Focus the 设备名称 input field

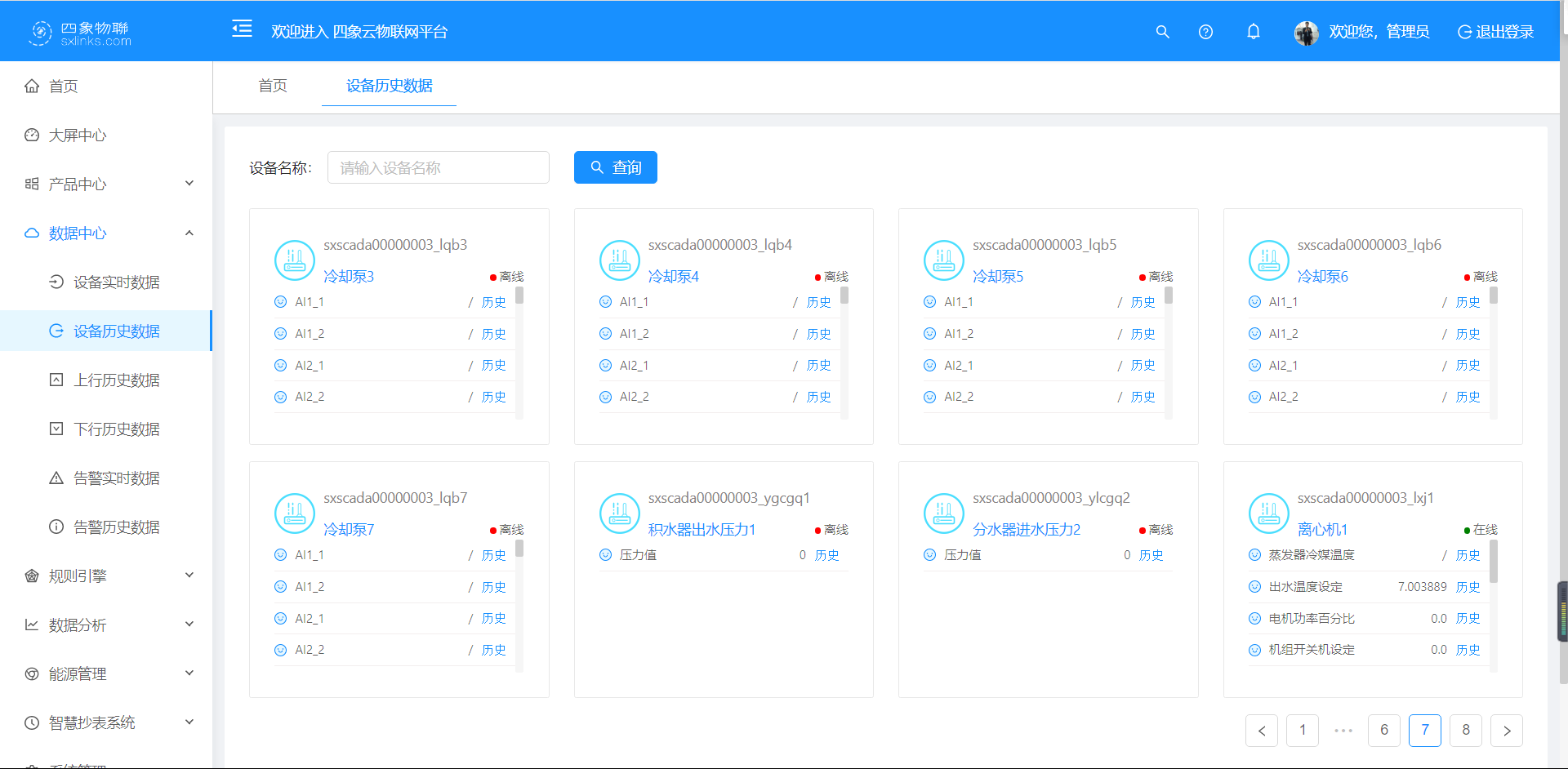[438, 167]
